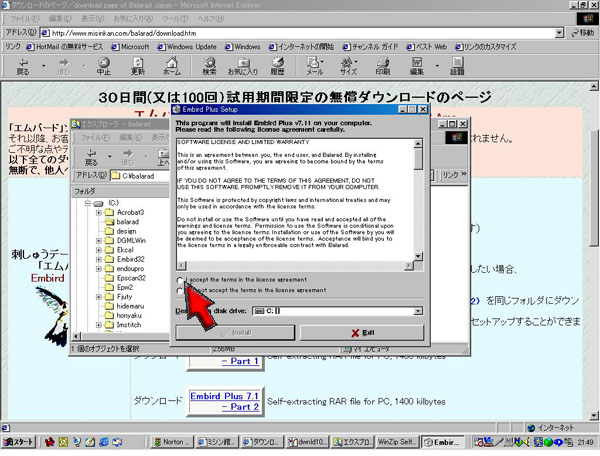Switch to the dwnld10 taskbar button
This screenshot has height=456, width=600.
click(x=308, y=442)
